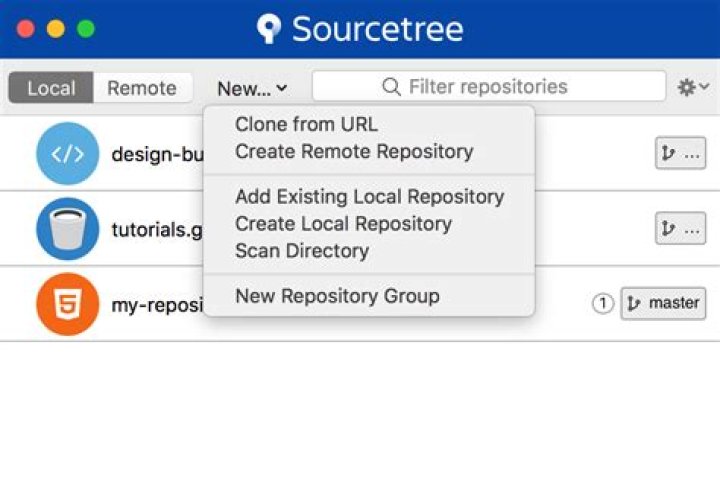Click the pending count badge showing 1
Image resolution: width=720 pixels, height=482 pixels.
point(602,303)
